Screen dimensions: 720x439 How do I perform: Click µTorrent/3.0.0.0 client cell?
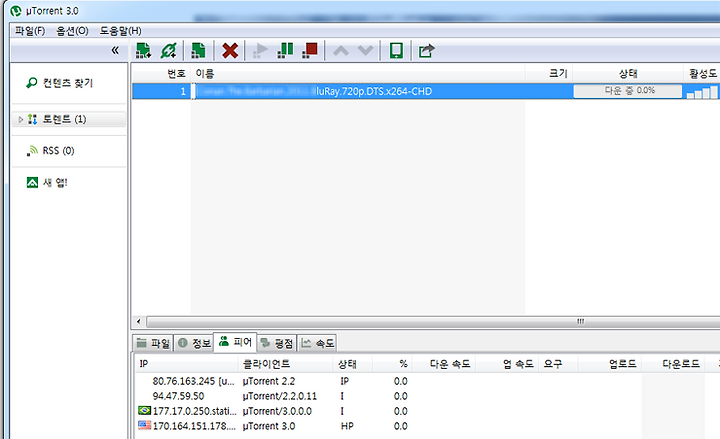(277, 411)
